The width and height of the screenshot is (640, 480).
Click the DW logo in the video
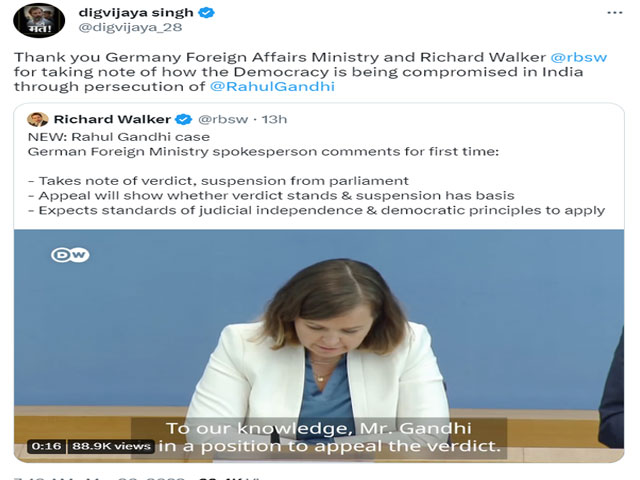tap(70, 255)
